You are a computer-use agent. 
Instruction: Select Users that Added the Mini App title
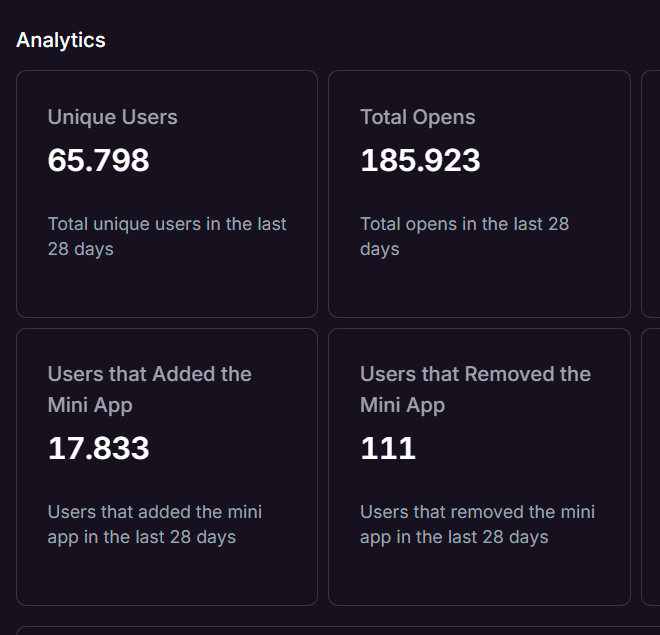point(149,389)
